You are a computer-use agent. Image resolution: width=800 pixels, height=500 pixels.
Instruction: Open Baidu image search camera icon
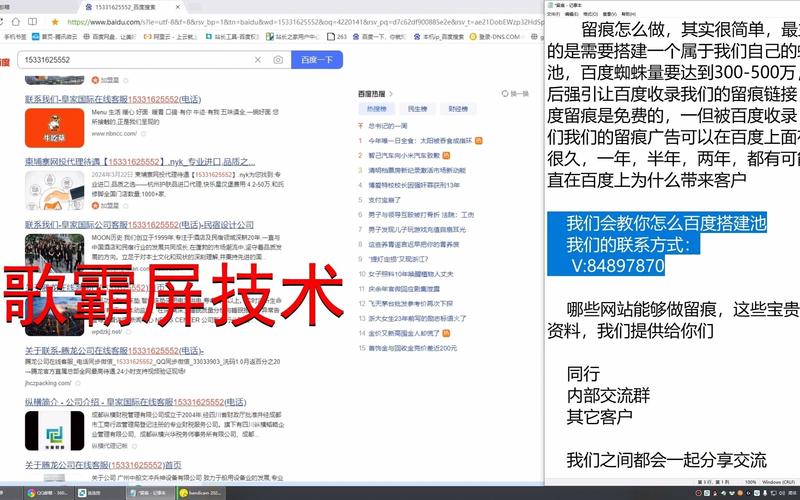(278, 60)
